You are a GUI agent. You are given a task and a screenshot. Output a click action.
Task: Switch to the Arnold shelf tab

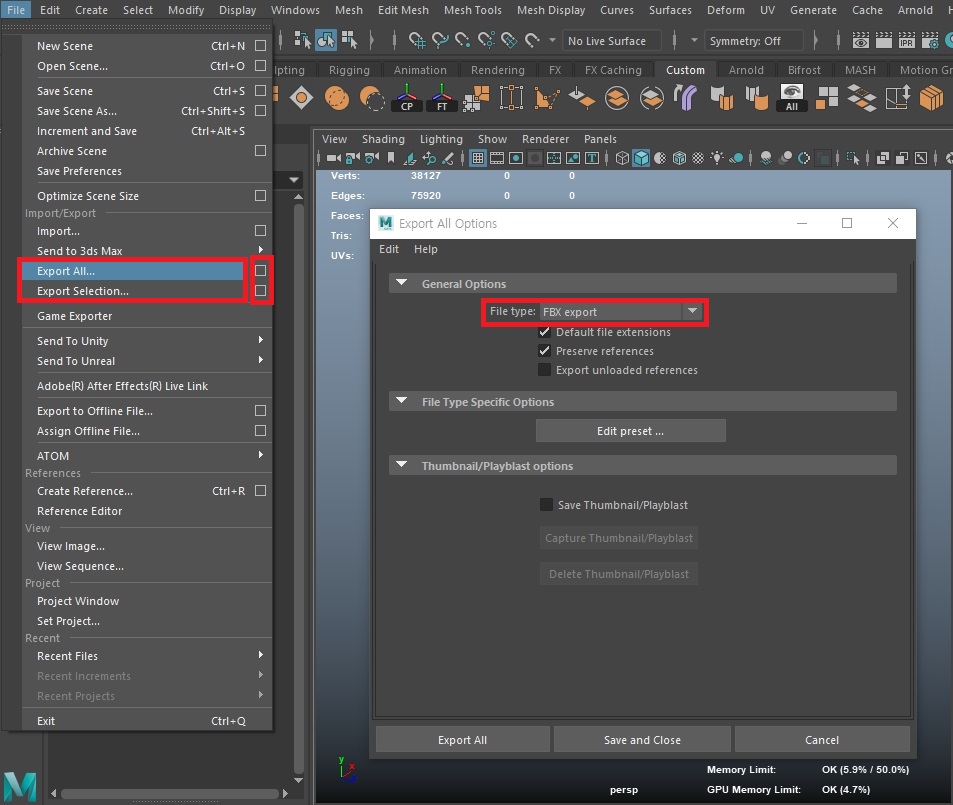pyautogui.click(x=746, y=70)
